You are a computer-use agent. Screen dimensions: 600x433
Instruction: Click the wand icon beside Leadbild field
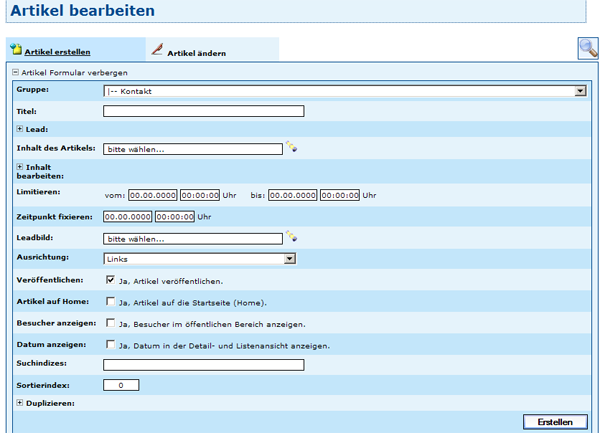[x=291, y=238]
